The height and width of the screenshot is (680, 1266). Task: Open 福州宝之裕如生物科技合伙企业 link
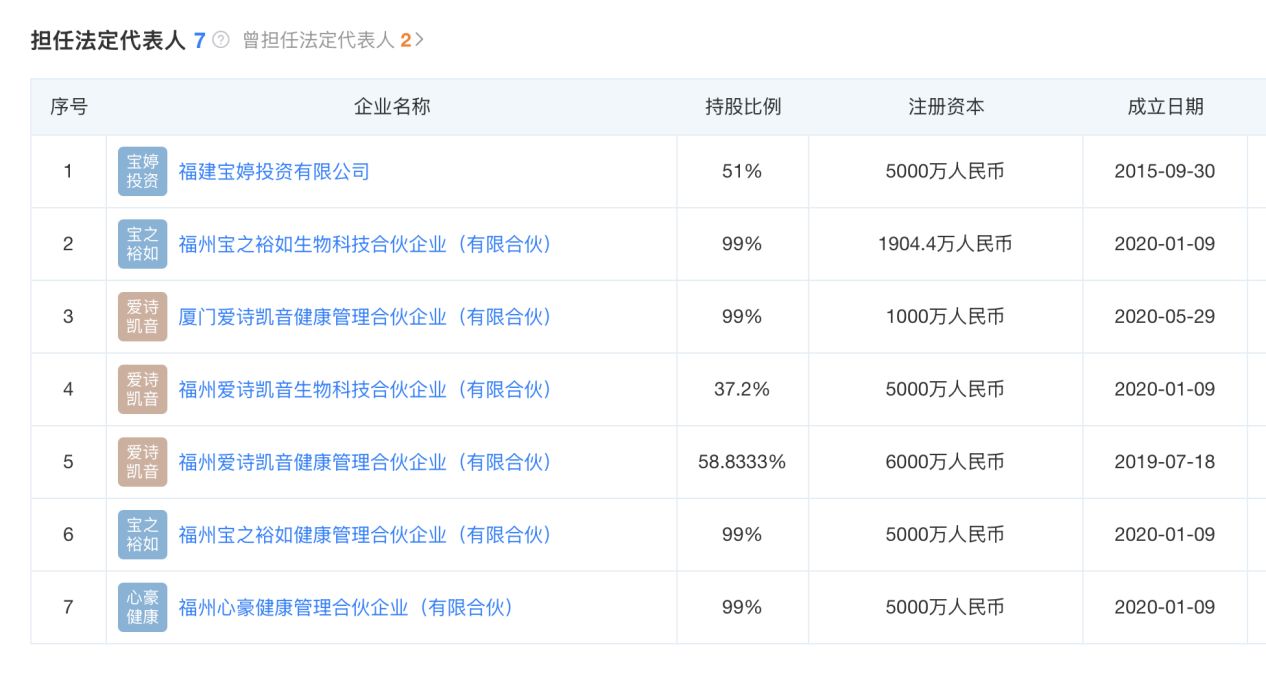pyautogui.click(x=365, y=244)
